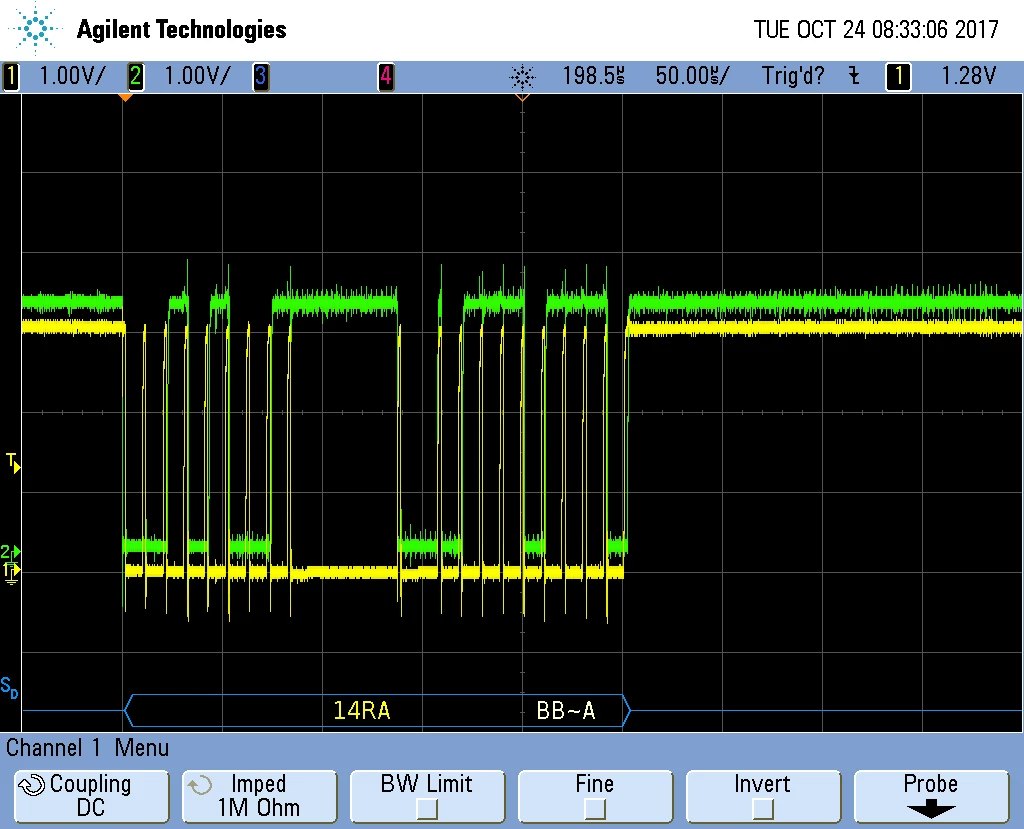This screenshot has width=1024, height=829.
Task: Click the 1.28V trigger level readout
Action: click(968, 76)
